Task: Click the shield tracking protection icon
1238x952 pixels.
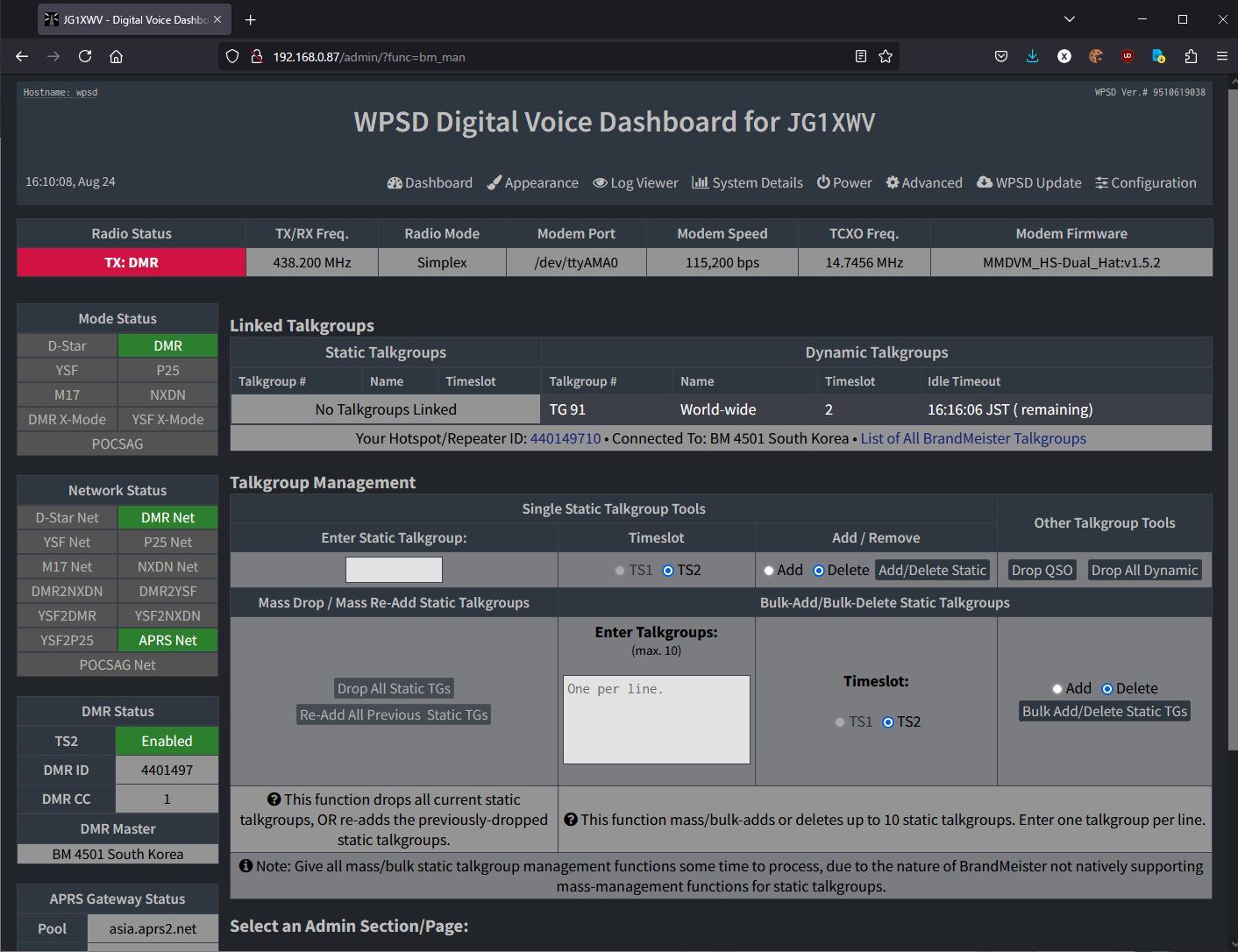Action: click(232, 56)
